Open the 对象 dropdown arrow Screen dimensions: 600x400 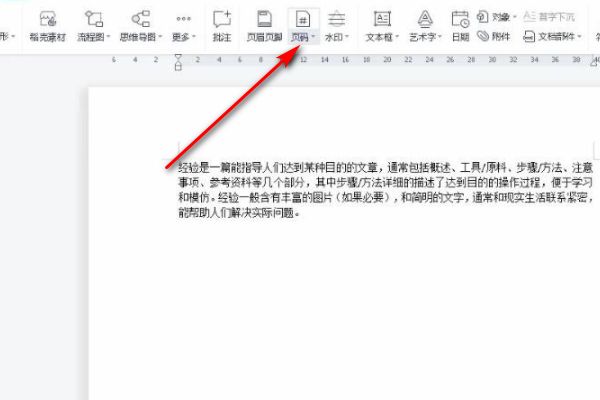pos(515,17)
